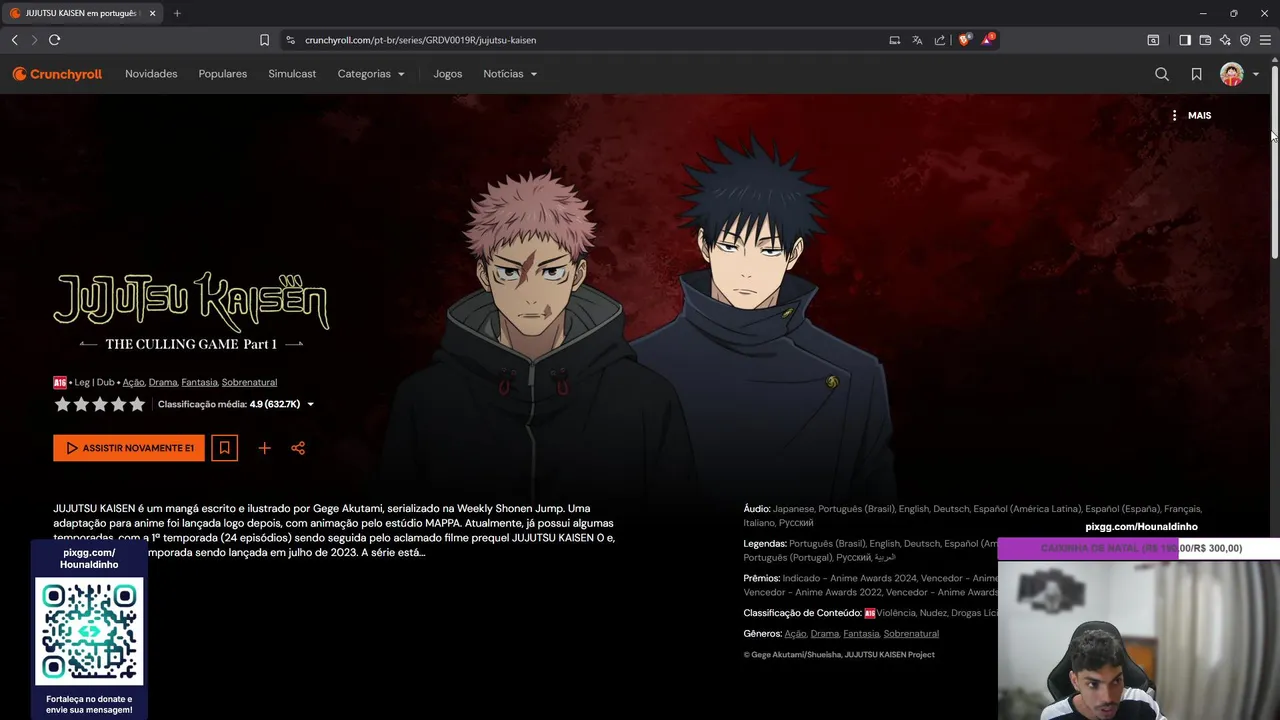Image resolution: width=1280 pixels, height=720 pixels.
Task: Click the 'Classificação média: 4.9 (632.7K)' text
Action: coord(229,404)
